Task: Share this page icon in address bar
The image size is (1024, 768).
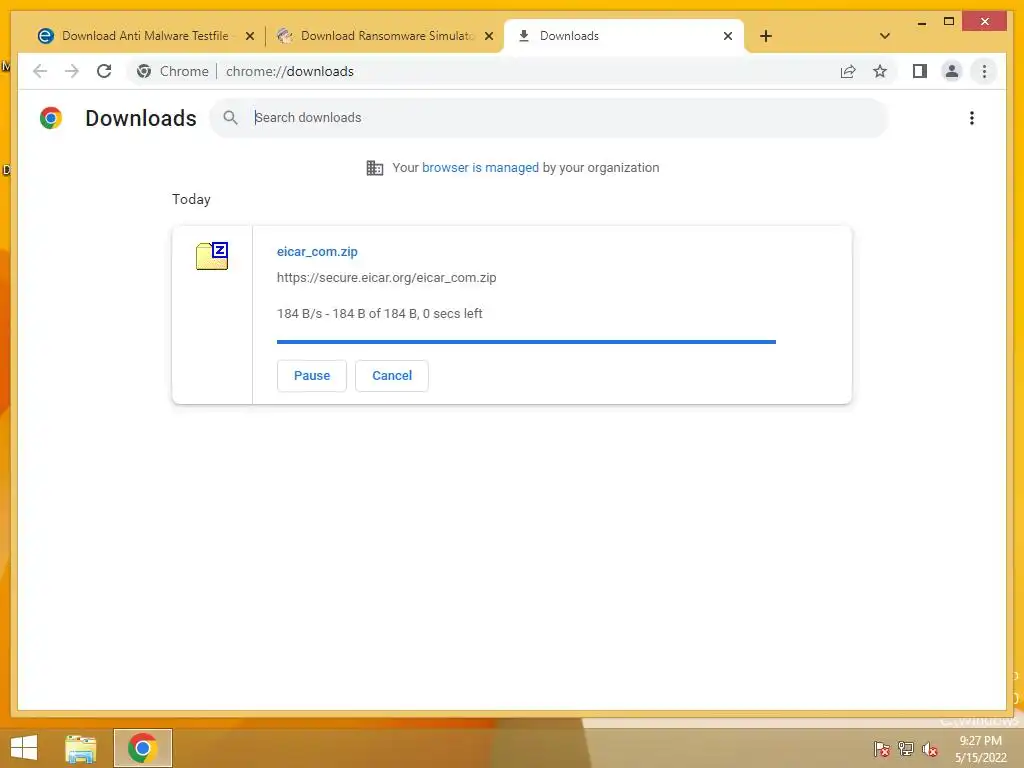Action: [848, 71]
